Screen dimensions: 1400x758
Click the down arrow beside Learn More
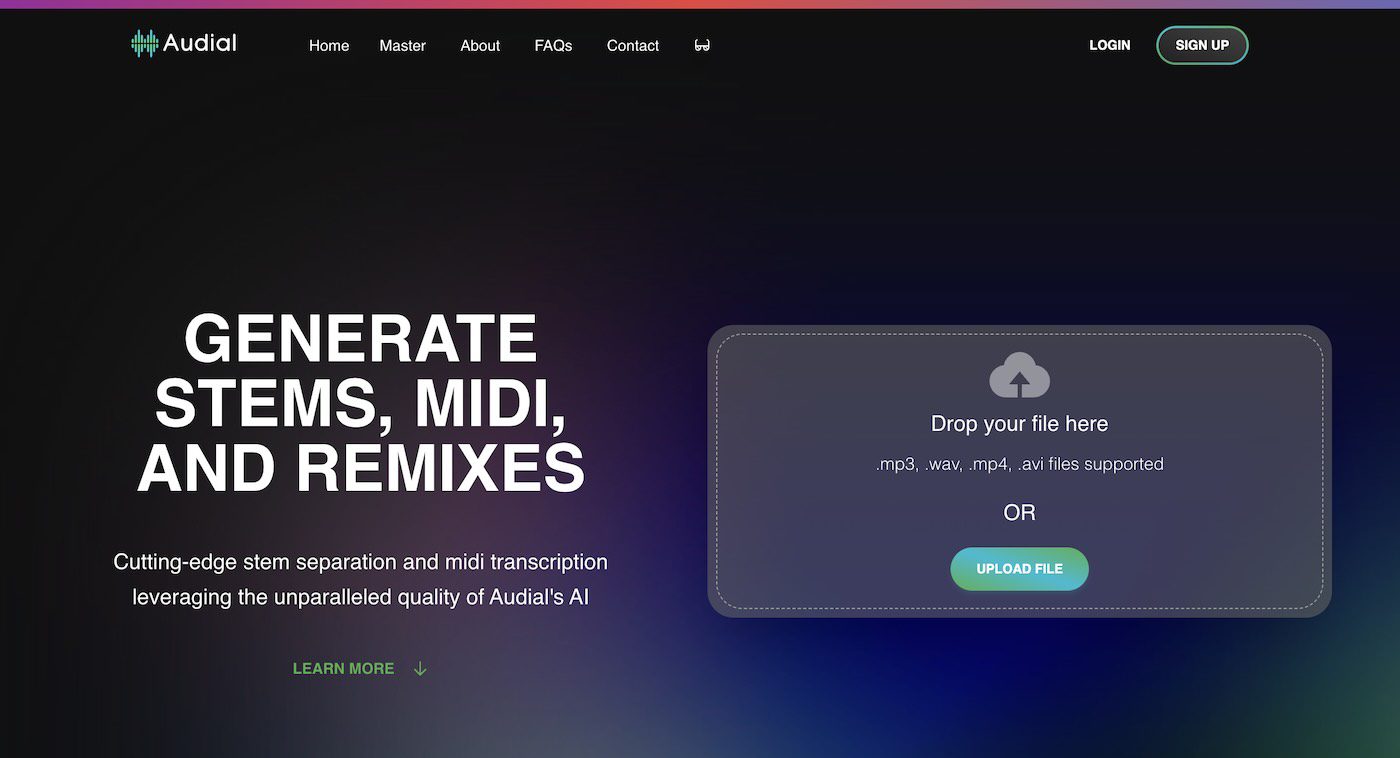click(x=420, y=669)
